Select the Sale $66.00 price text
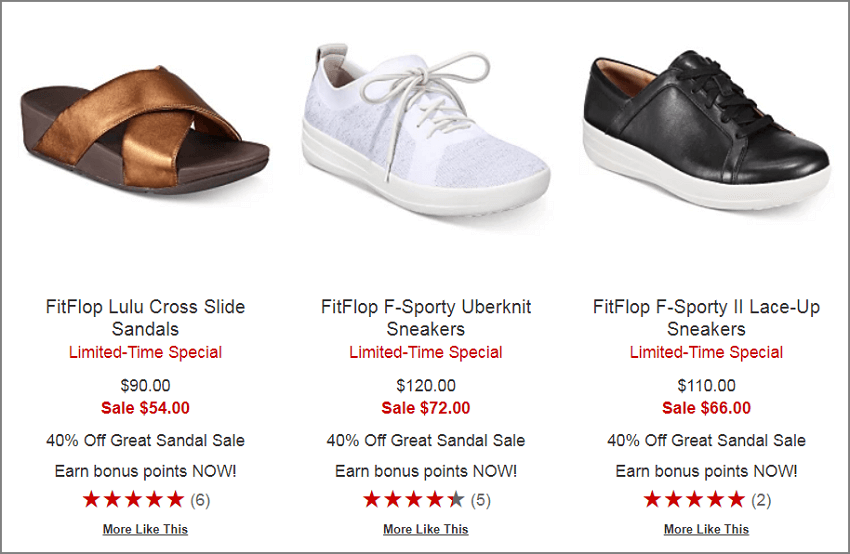Viewport: 850px width, 554px height. (706, 408)
